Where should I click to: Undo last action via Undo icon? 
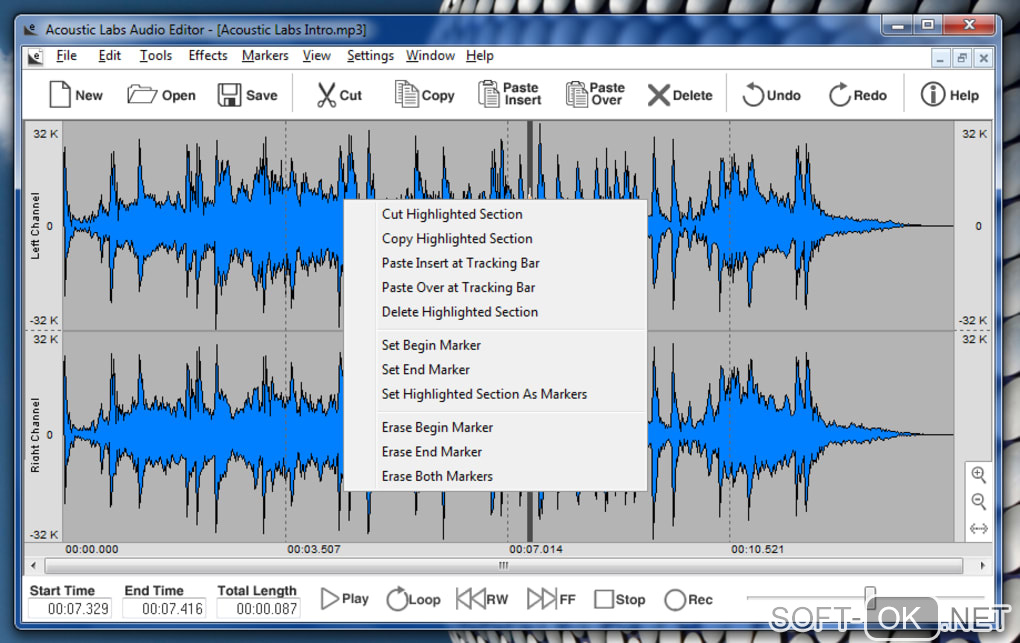pos(753,94)
